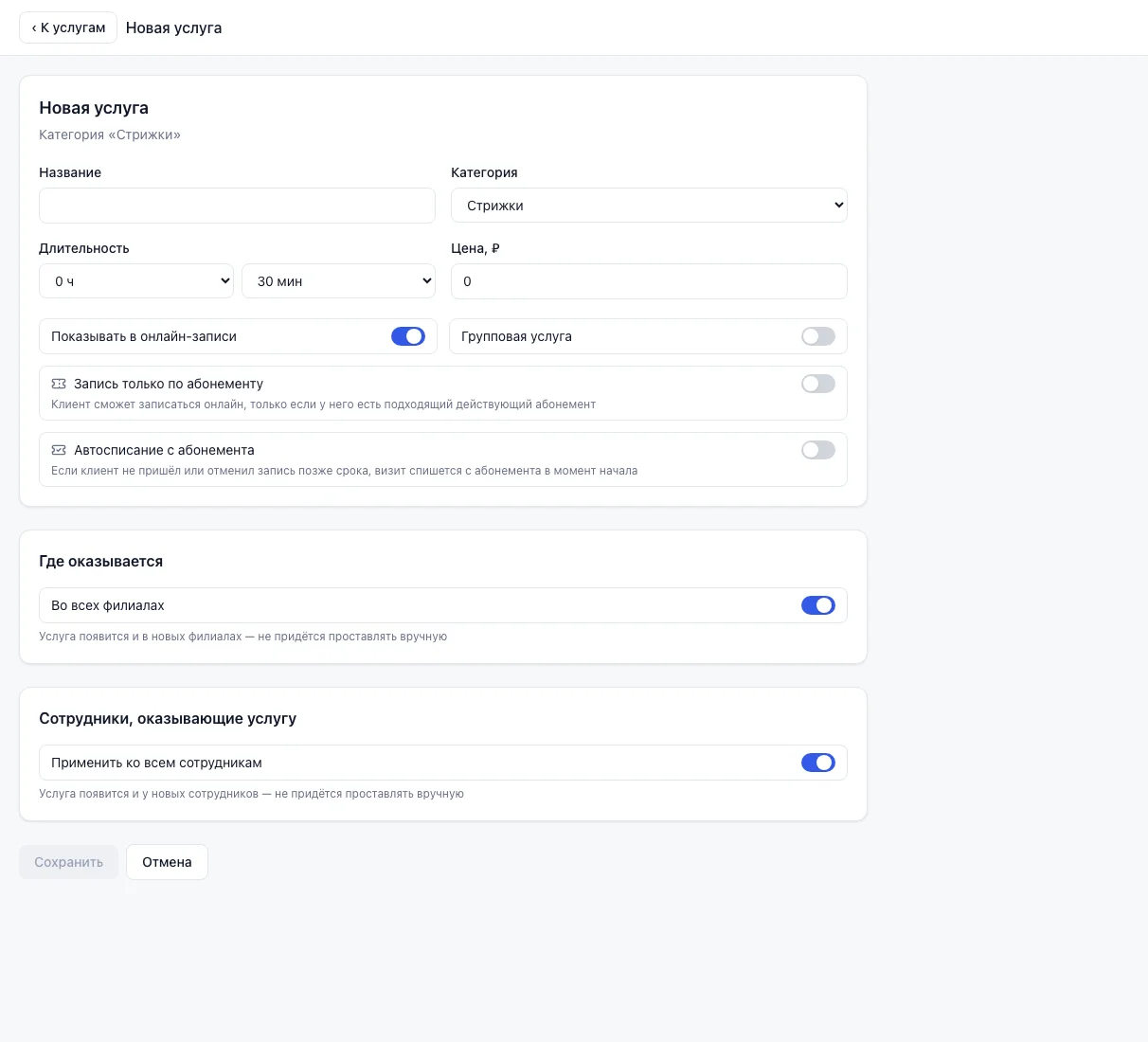Image resolution: width=1148 pixels, height=1042 pixels.
Task: Enable the Групповая услуга toggle
Action: coord(818,336)
